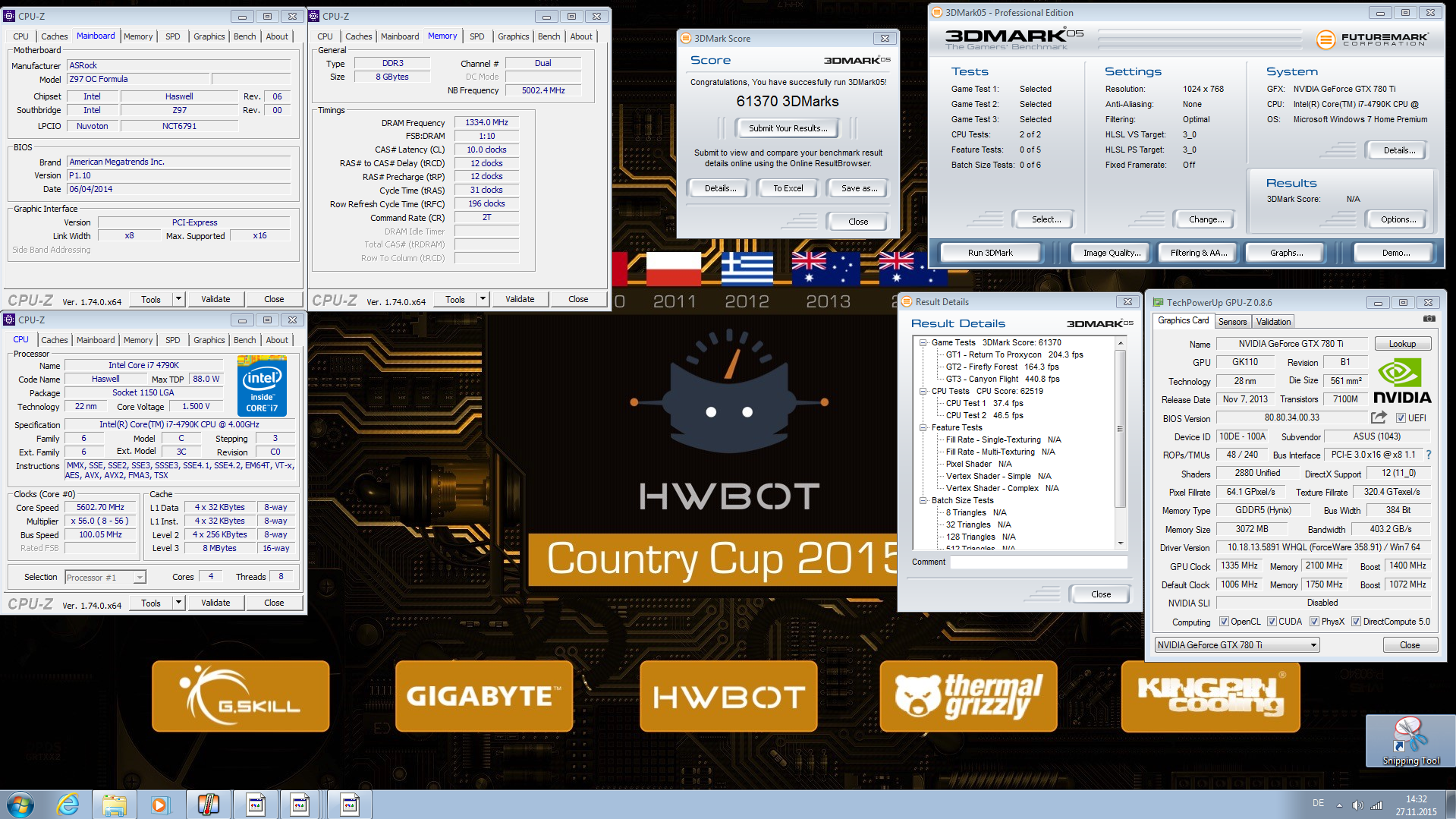Click the Result Details window title icon

(907, 301)
